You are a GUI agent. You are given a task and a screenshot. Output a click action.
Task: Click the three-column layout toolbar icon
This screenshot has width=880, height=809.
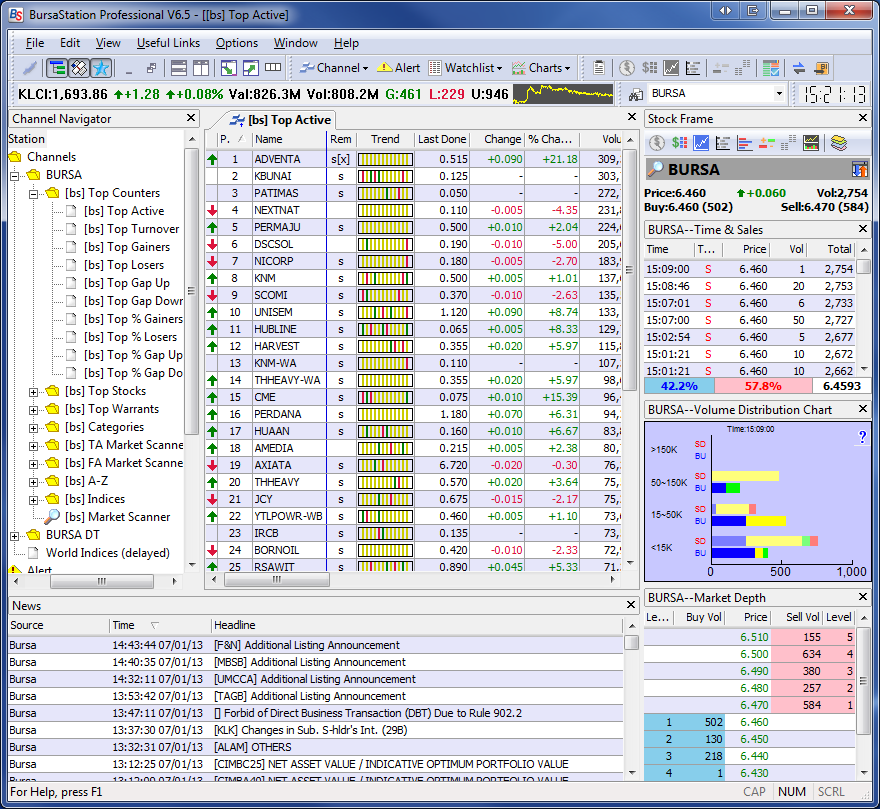point(273,68)
